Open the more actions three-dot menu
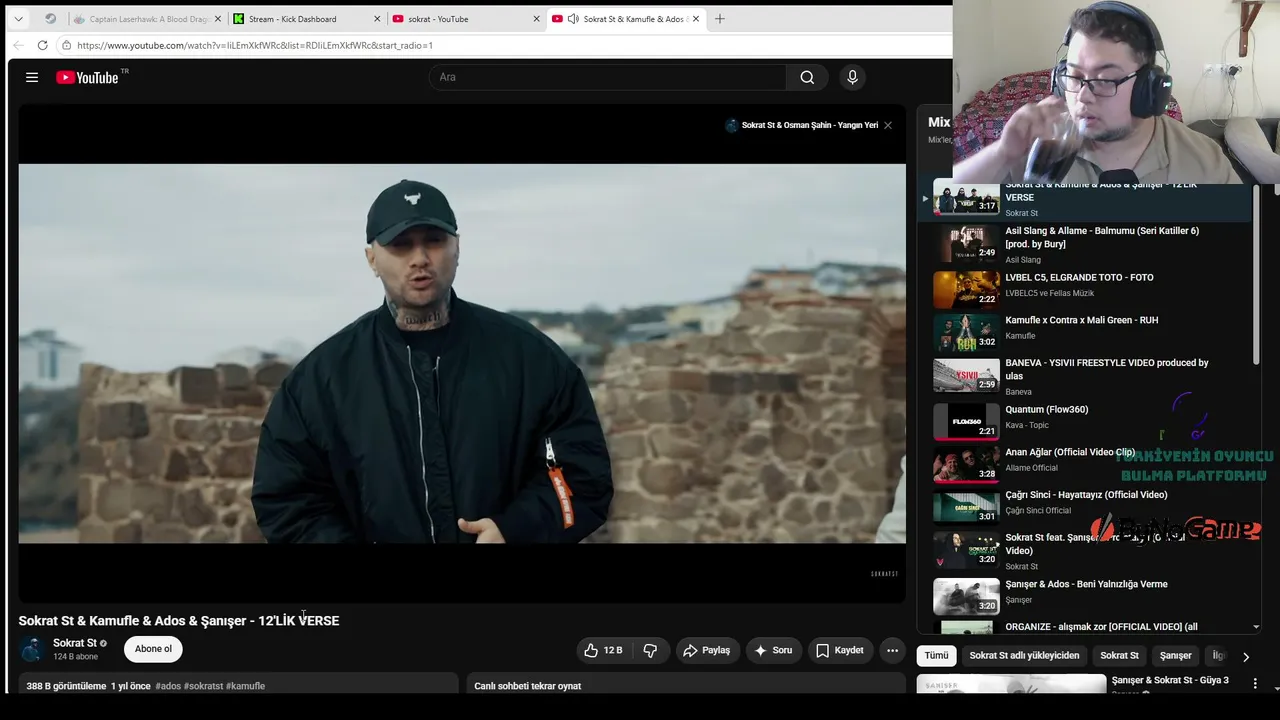This screenshot has height=720, width=1280. [892, 650]
